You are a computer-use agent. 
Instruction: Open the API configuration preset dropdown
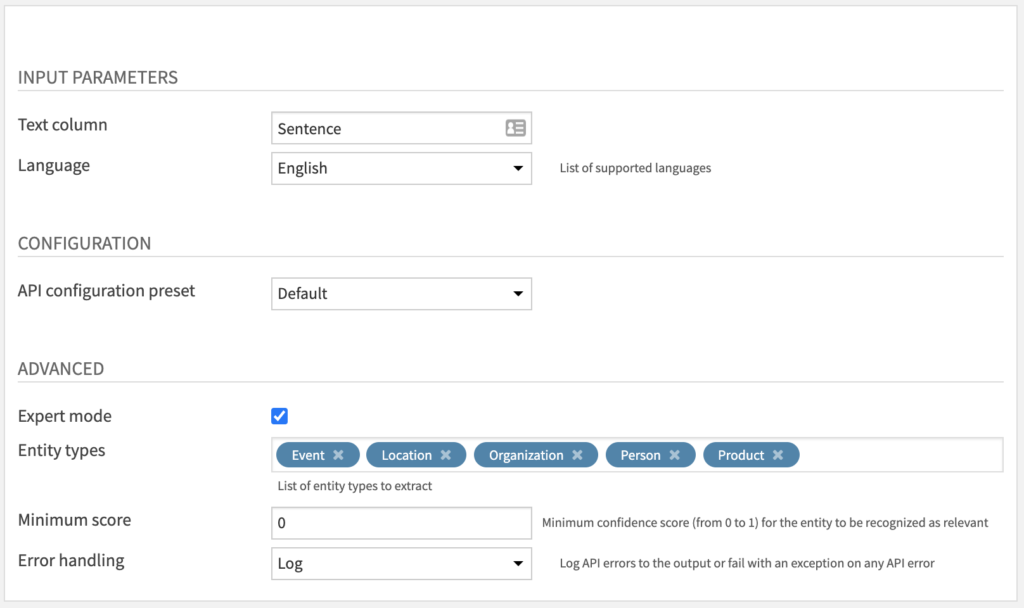pos(402,294)
